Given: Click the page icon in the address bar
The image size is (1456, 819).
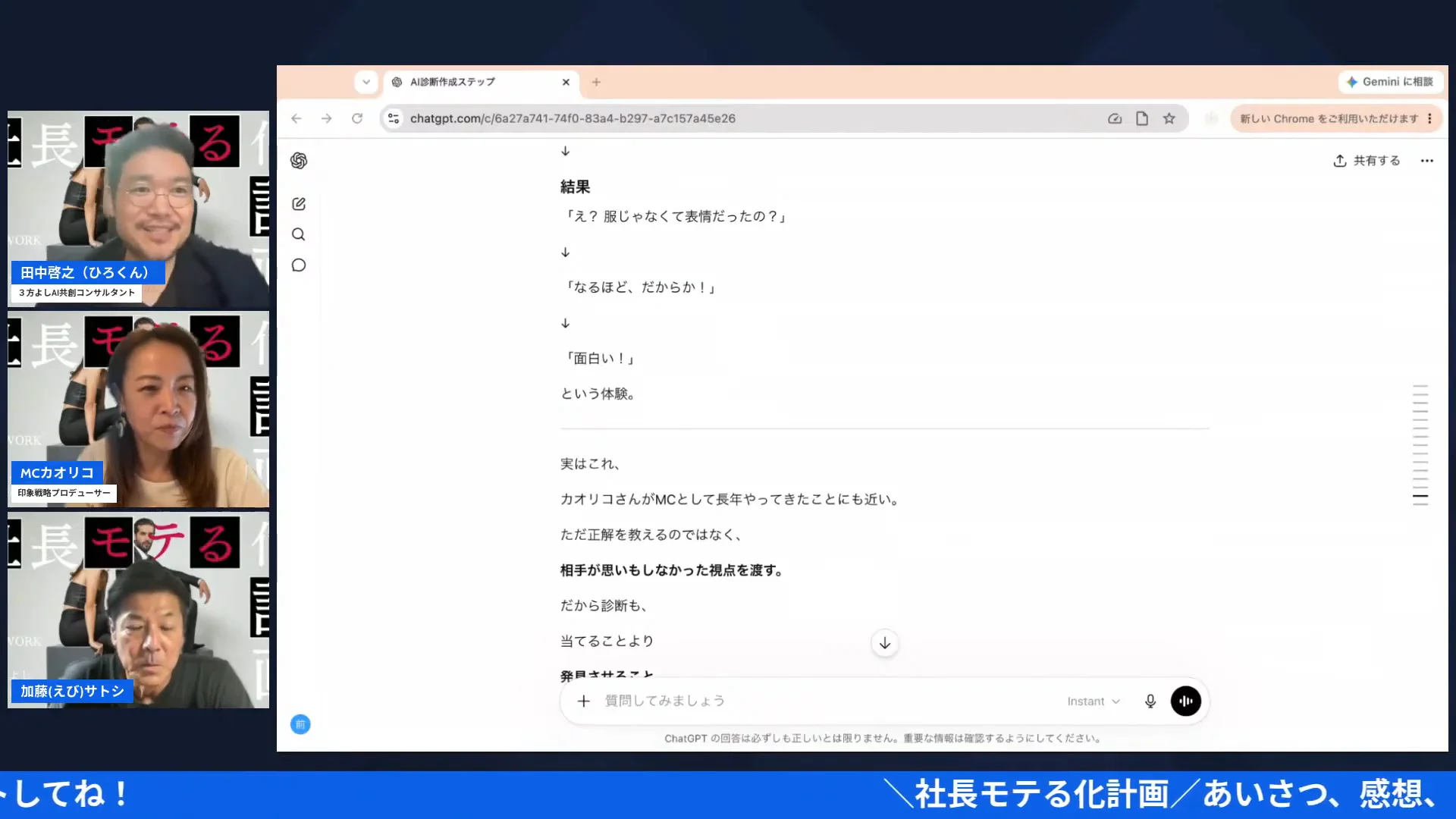Looking at the screenshot, I should click(x=1142, y=118).
